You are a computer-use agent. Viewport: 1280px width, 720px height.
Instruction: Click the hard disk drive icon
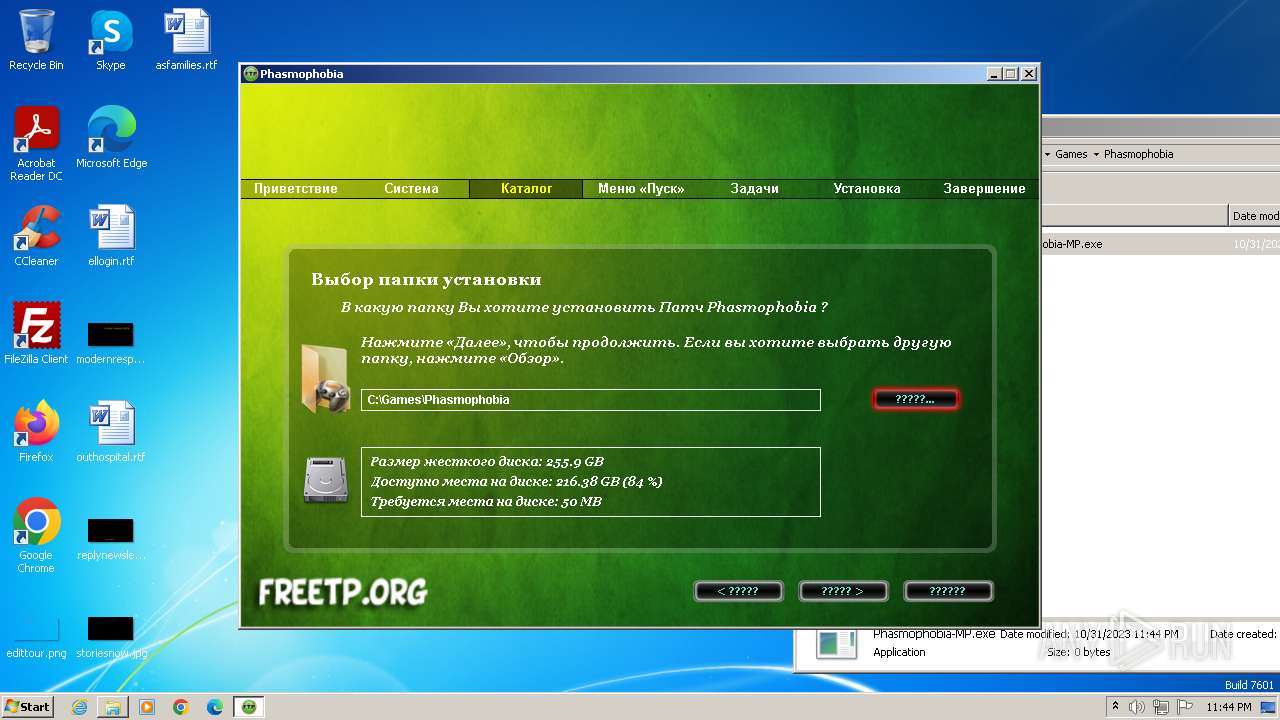pyautogui.click(x=325, y=479)
